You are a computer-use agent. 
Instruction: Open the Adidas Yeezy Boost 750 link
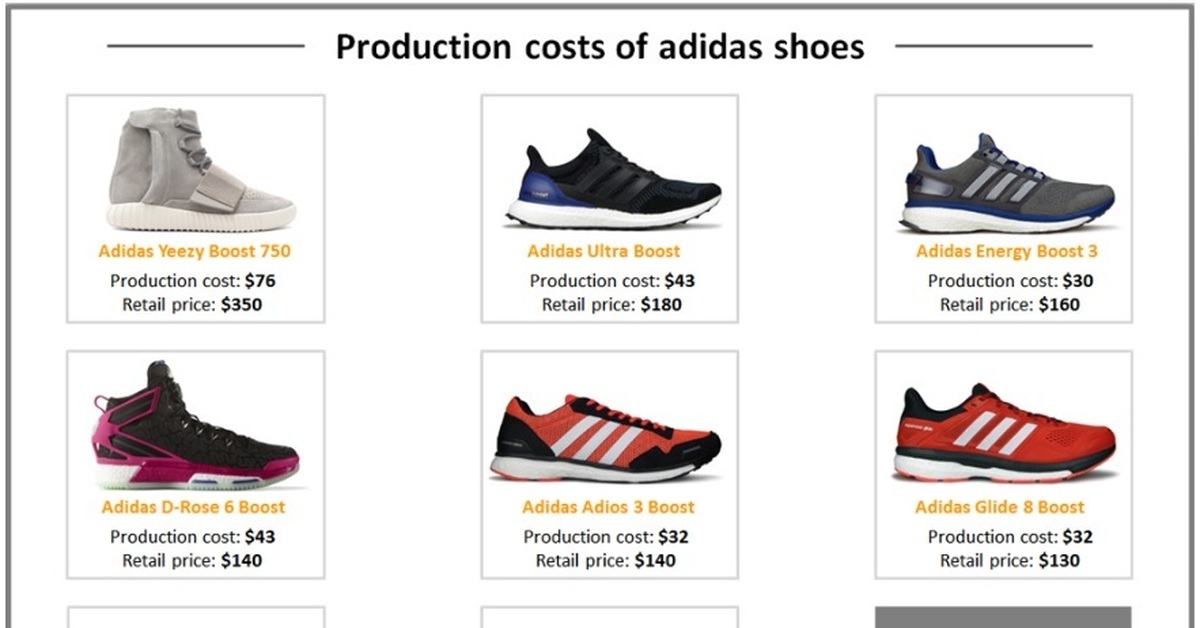195,252
